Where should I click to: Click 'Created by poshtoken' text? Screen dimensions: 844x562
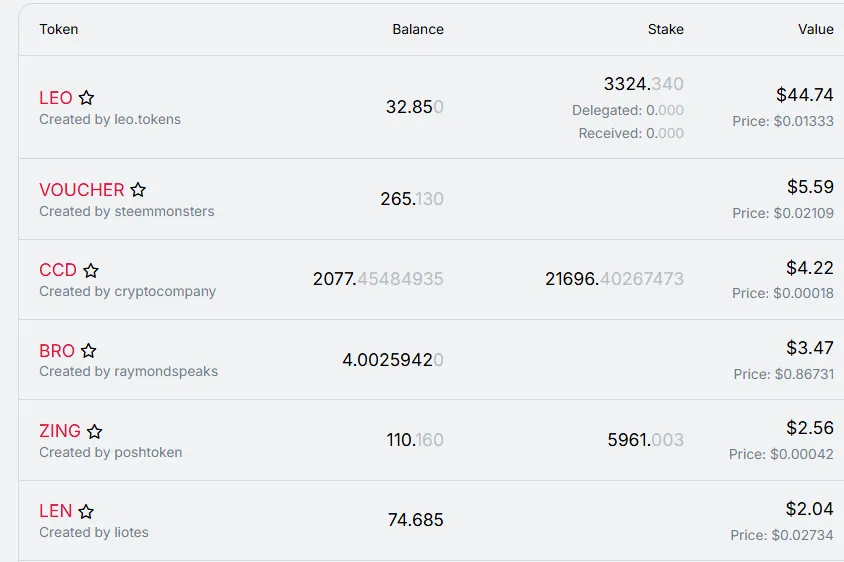point(110,453)
